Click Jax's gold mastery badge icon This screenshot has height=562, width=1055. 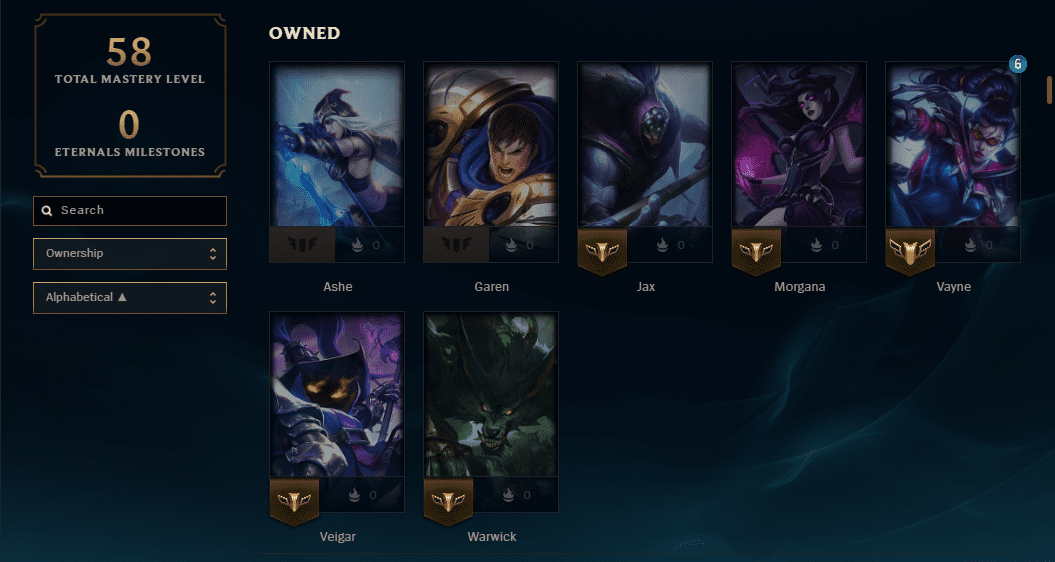pos(602,252)
